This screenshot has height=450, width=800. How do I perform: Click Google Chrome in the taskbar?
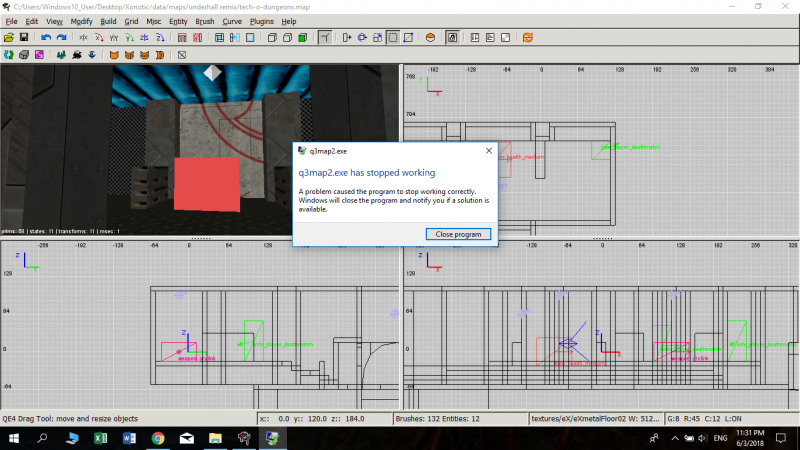(x=158, y=438)
